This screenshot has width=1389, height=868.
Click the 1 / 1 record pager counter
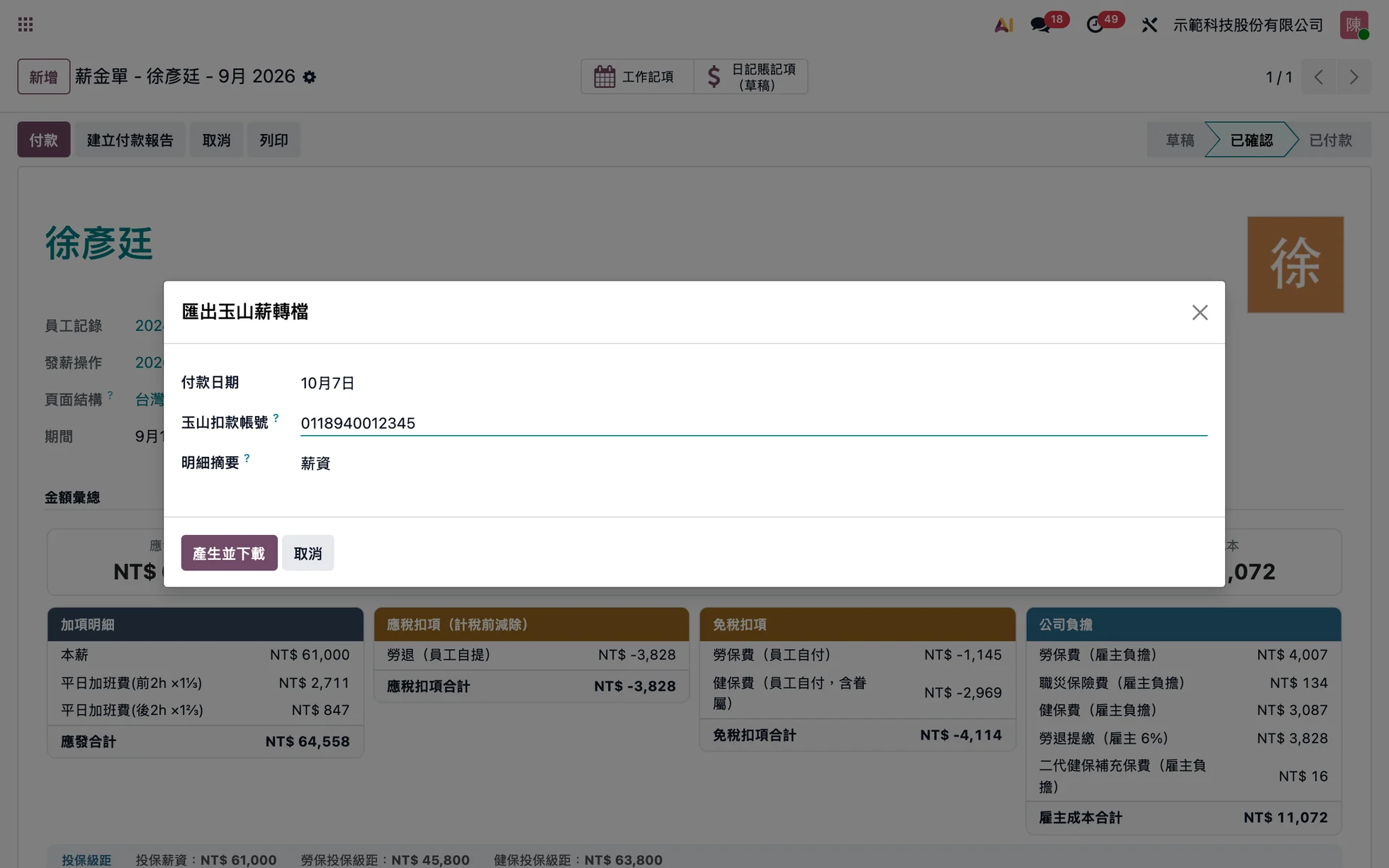[1278, 77]
